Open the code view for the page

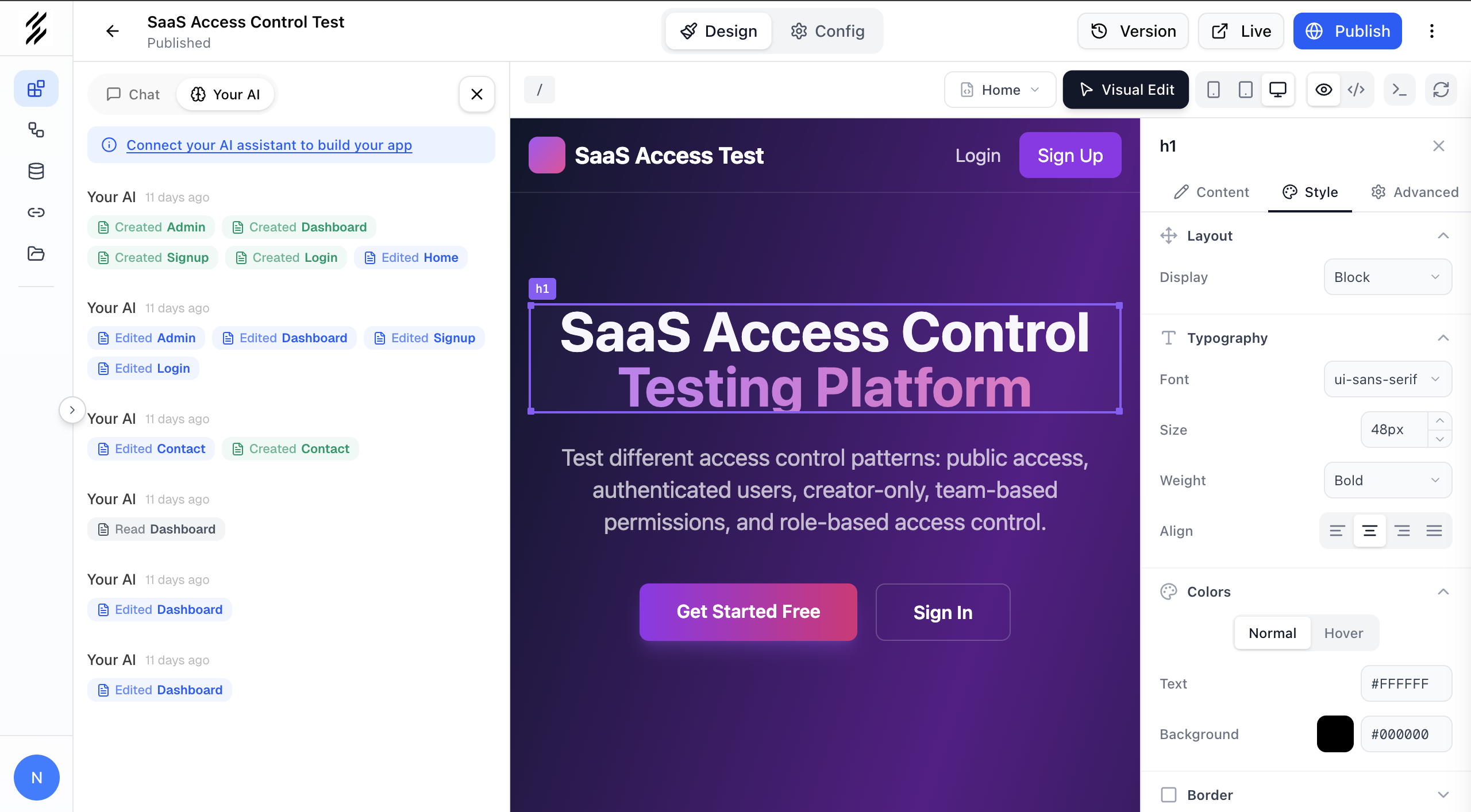coord(1356,90)
